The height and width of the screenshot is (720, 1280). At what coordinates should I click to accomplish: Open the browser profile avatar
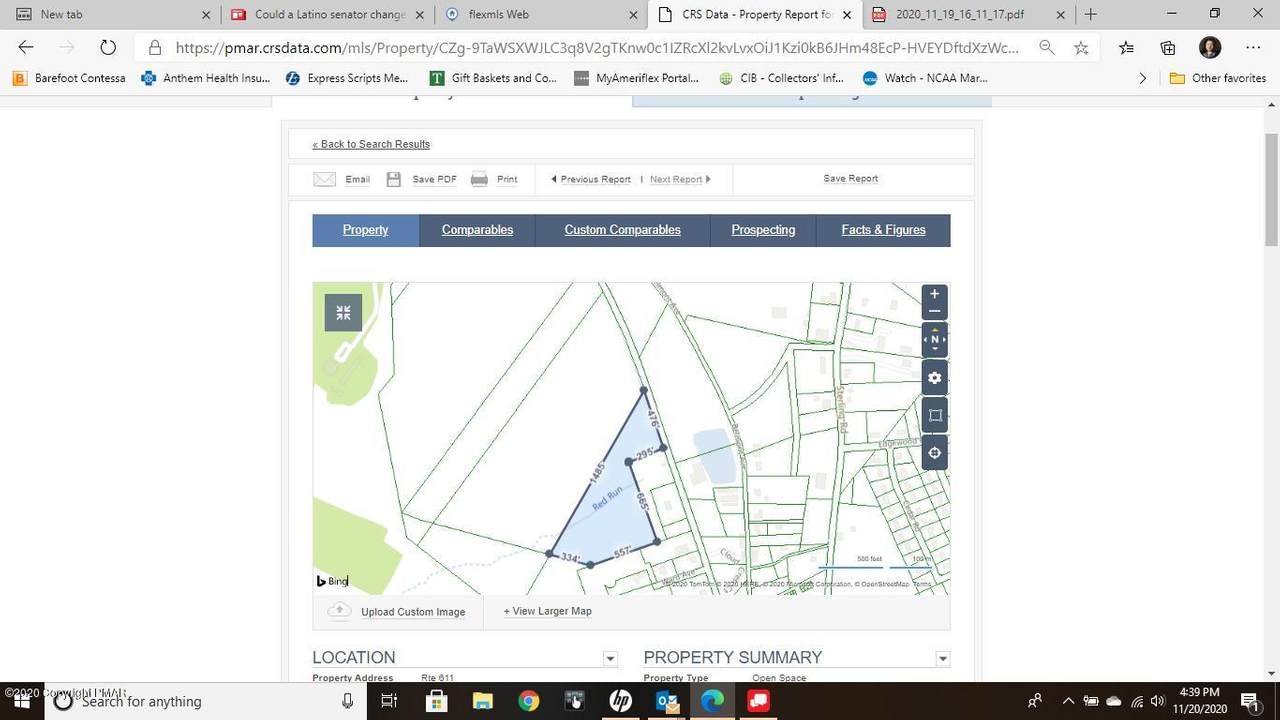[x=1210, y=47]
